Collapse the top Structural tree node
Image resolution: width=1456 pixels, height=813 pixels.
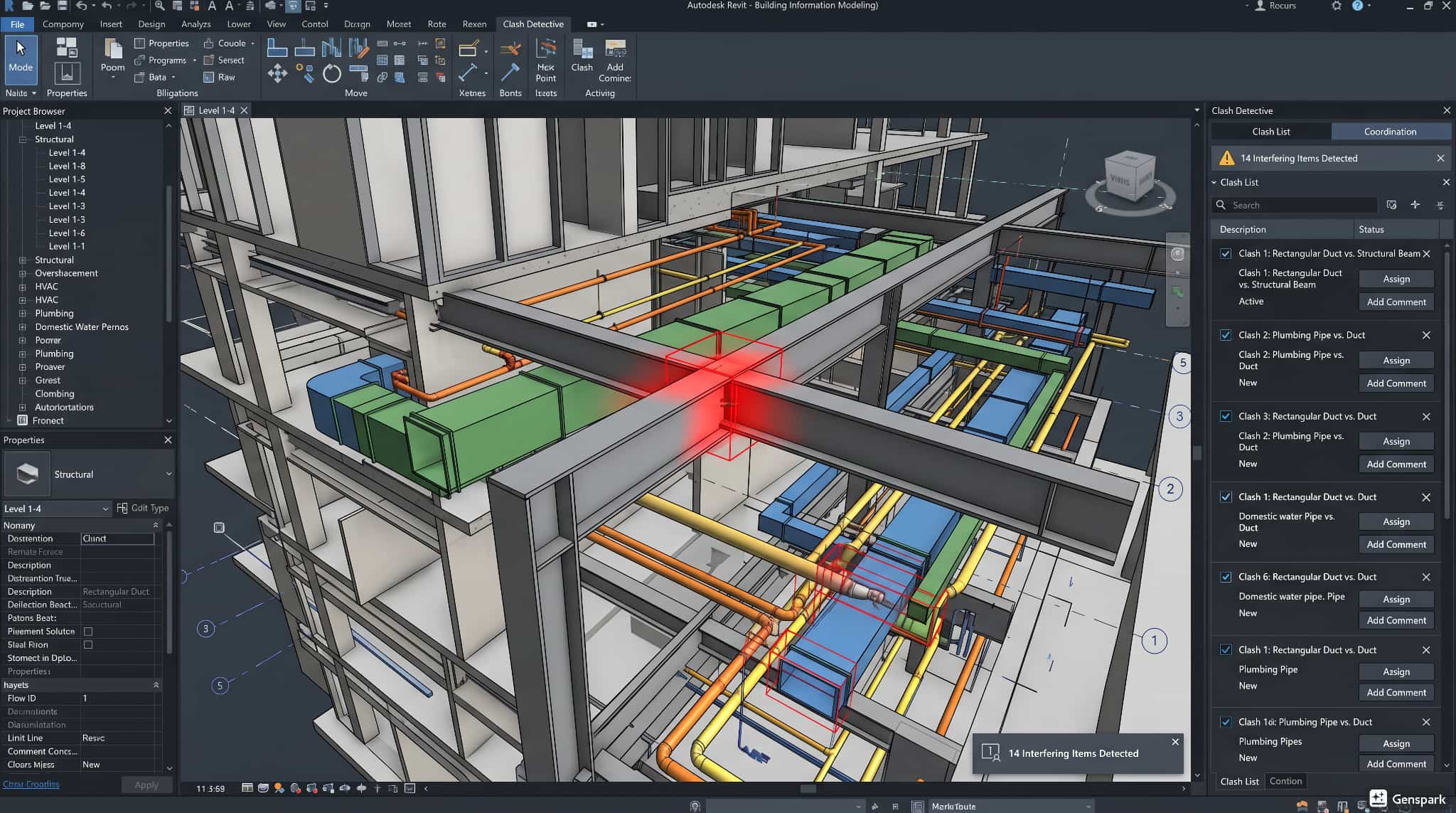[22, 139]
